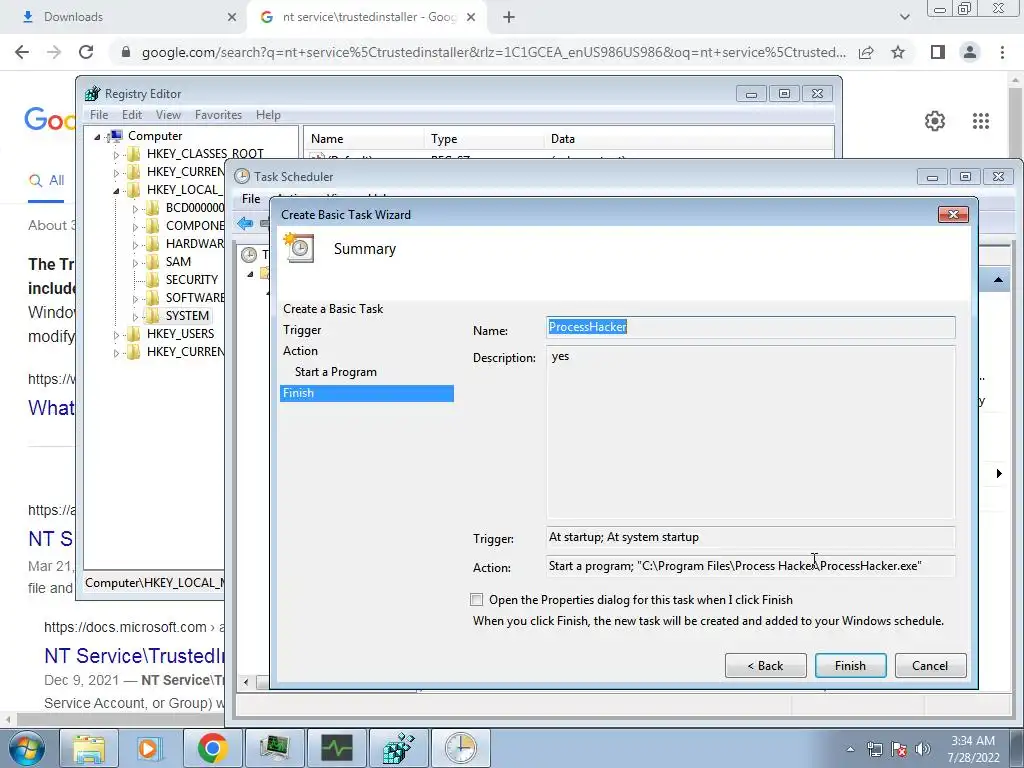The image size is (1024, 768).
Task: Go back in Chrome
Action: coord(22,52)
